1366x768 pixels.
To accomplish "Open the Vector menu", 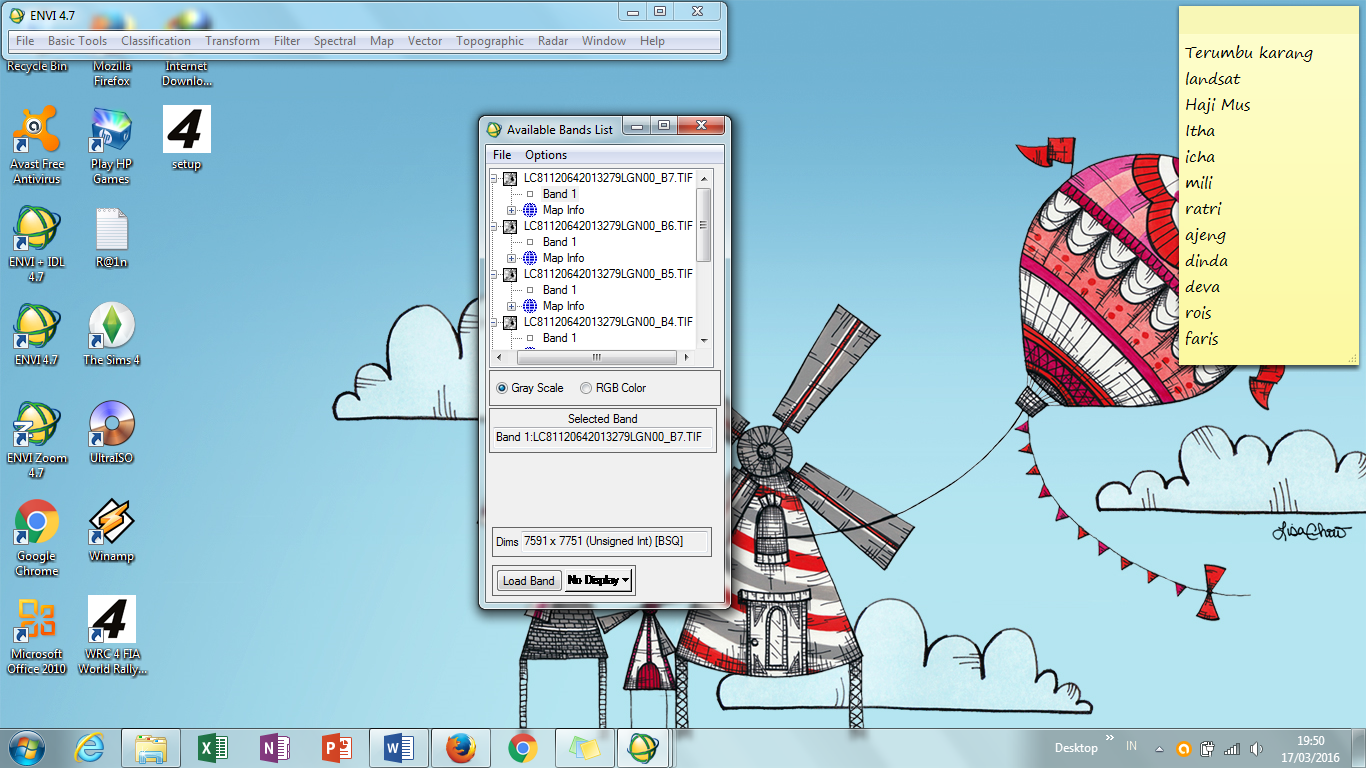I will (x=425, y=41).
